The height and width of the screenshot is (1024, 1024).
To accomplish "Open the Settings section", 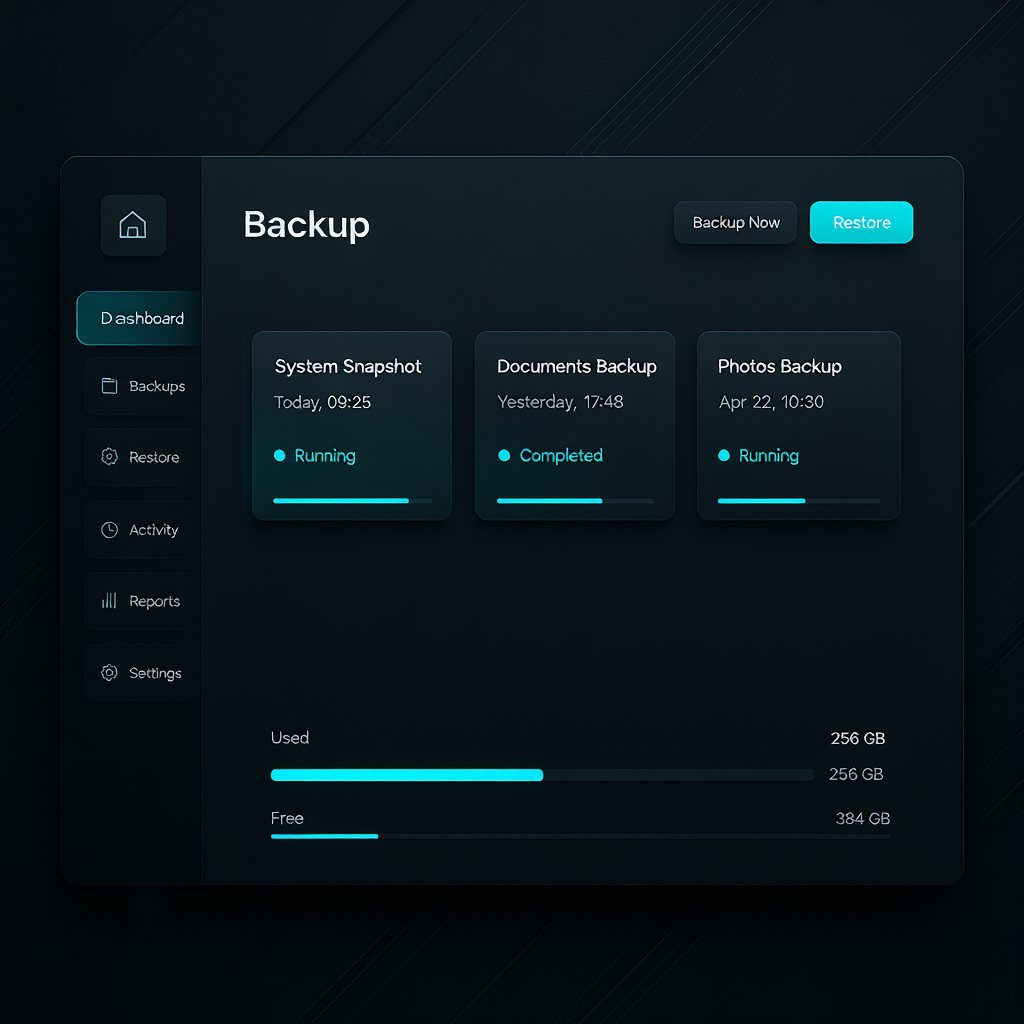I will (x=143, y=673).
